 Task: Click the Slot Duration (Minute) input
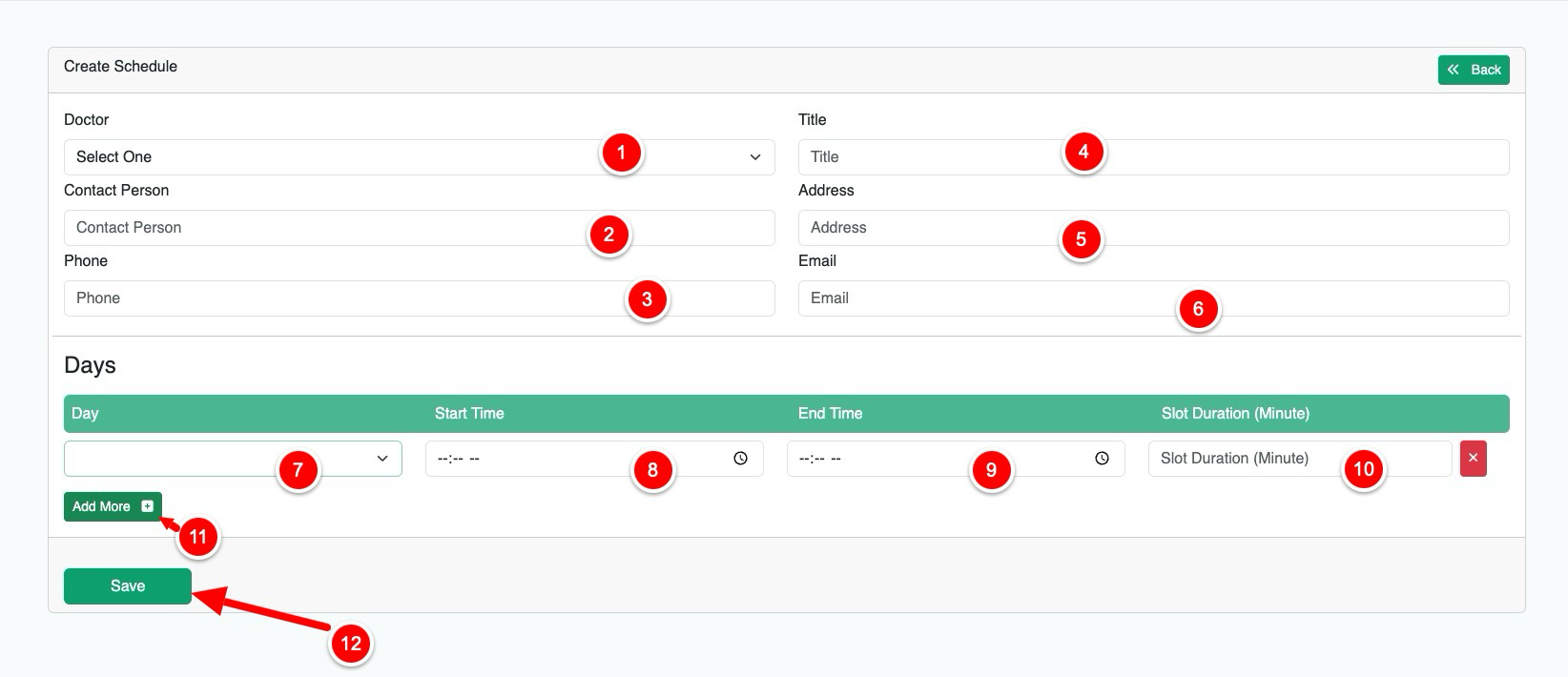[1300, 459]
